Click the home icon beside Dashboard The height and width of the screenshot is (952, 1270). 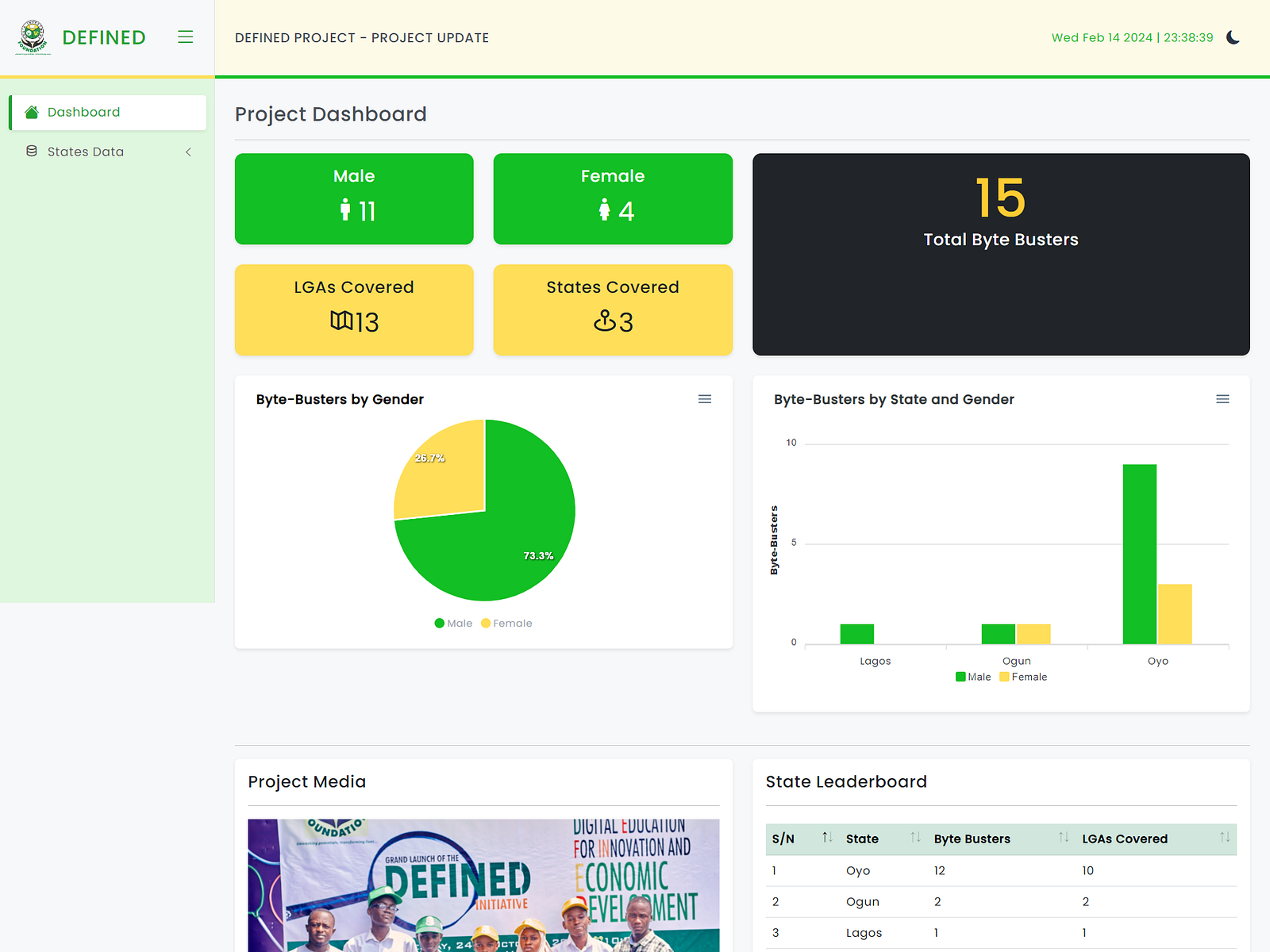click(x=31, y=112)
